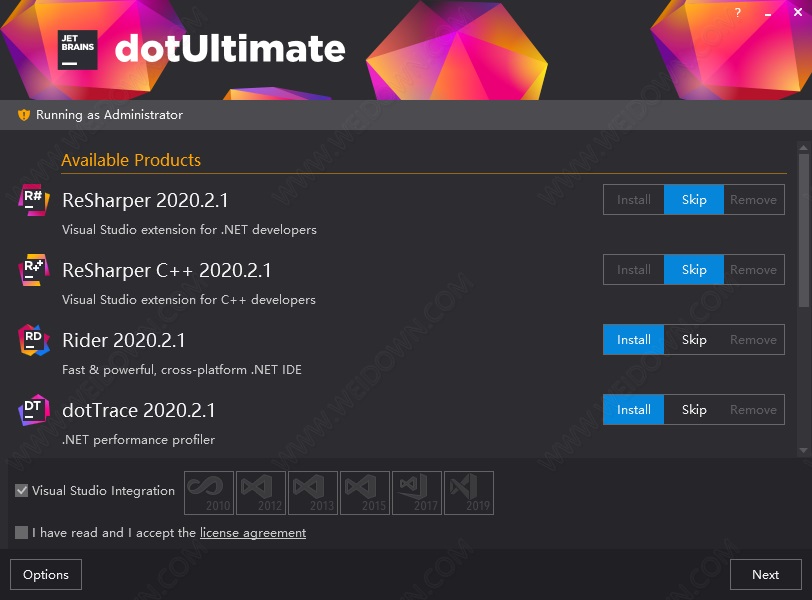Set dotTrace 2020.2.1 to Skip
Viewport: 812px width, 600px height.
tap(694, 410)
